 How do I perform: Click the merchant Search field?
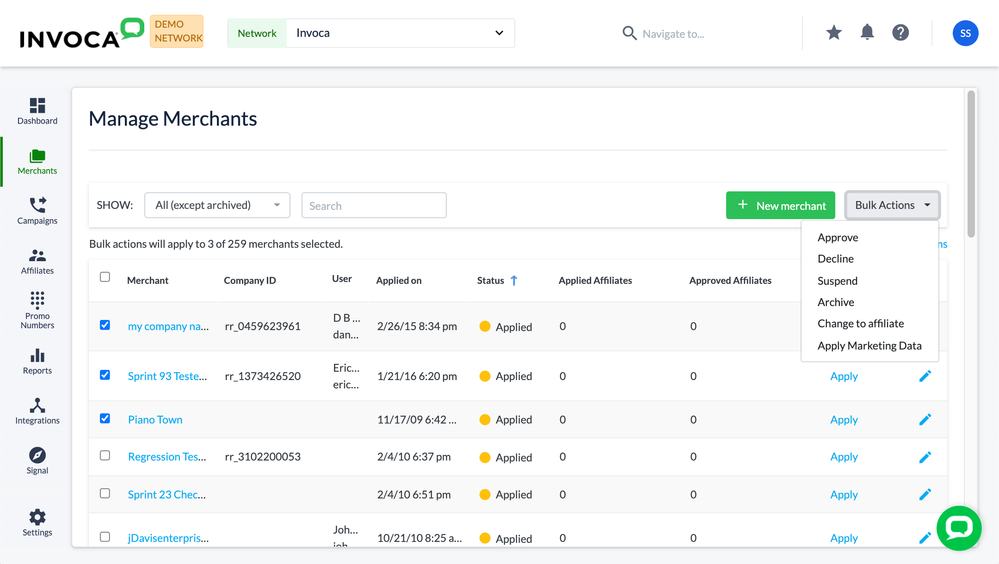click(x=374, y=205)
